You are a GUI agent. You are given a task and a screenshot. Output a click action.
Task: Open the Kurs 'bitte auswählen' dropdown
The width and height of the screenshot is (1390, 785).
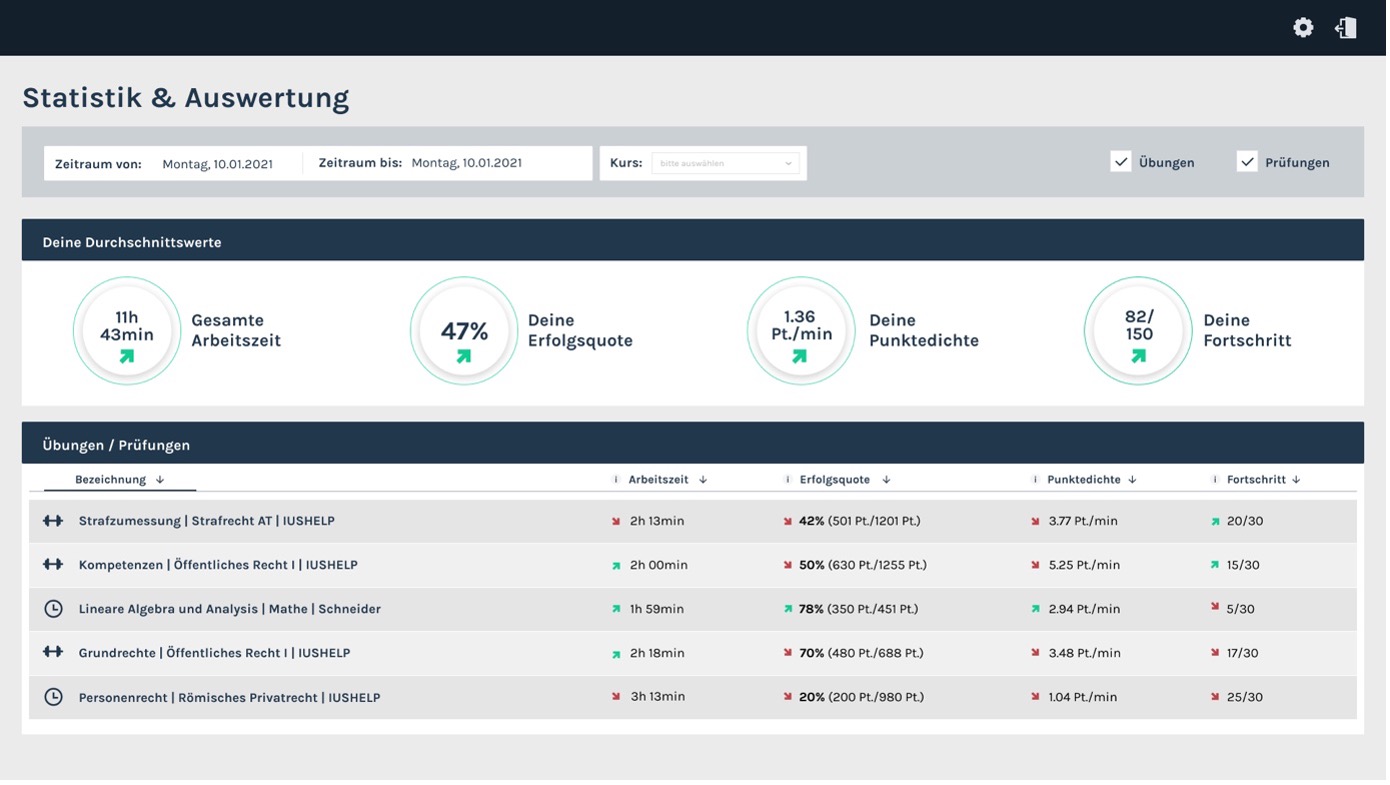click(725, 163)
